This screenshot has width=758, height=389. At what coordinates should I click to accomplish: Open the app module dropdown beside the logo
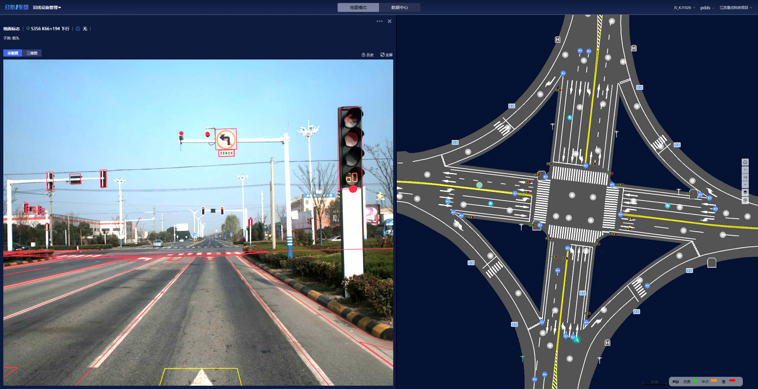47,8
